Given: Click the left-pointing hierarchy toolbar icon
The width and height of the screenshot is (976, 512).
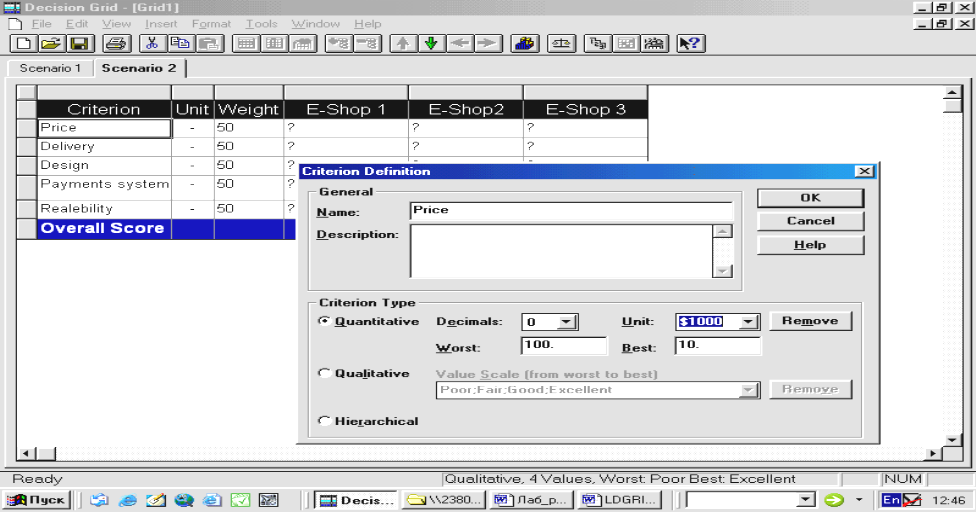Looking at the screenshot, I should click(x=339, y=44).
